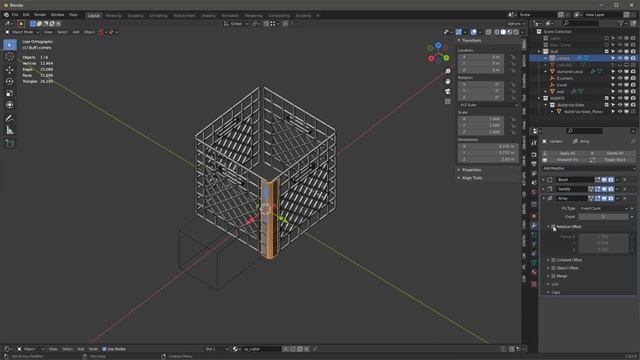The height and width of the screenshot is (360, 640).
Task: Expand the Bevel modifier panel
Action: pos(544,180)
